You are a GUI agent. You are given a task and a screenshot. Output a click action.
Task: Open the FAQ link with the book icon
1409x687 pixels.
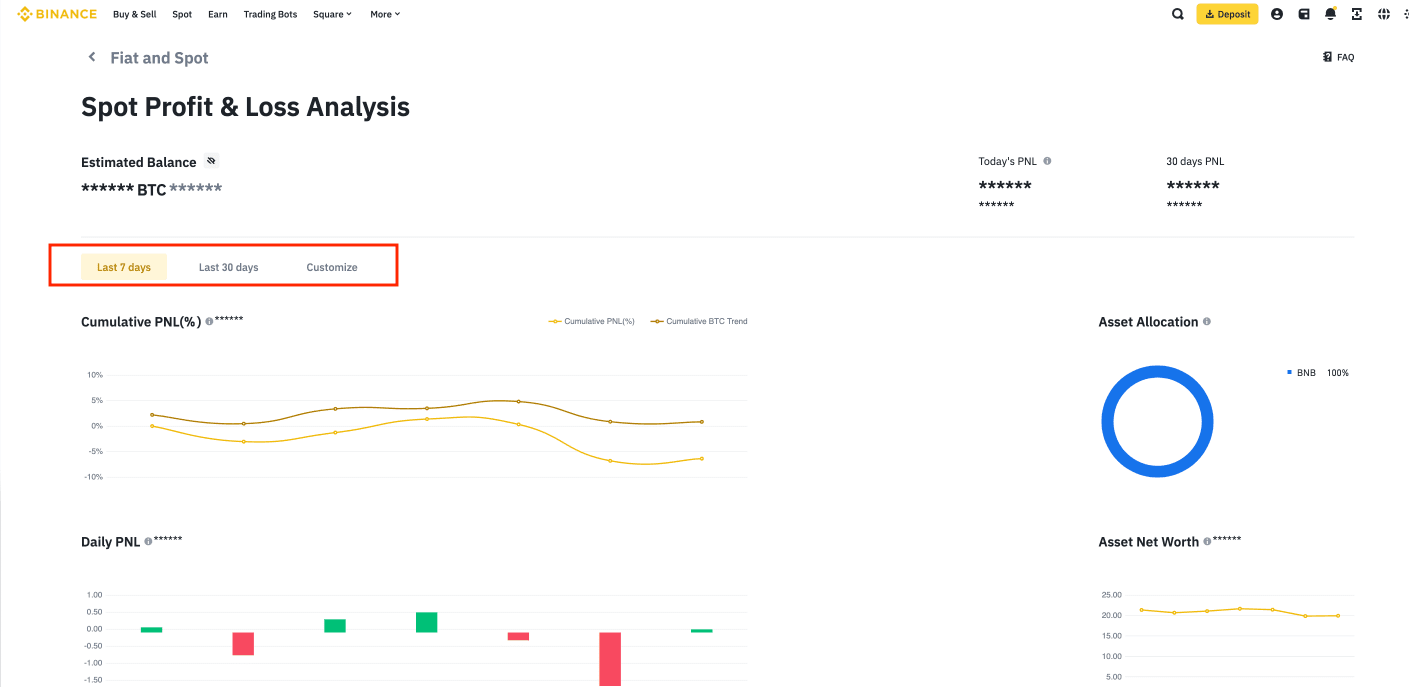pos(1338,57)
